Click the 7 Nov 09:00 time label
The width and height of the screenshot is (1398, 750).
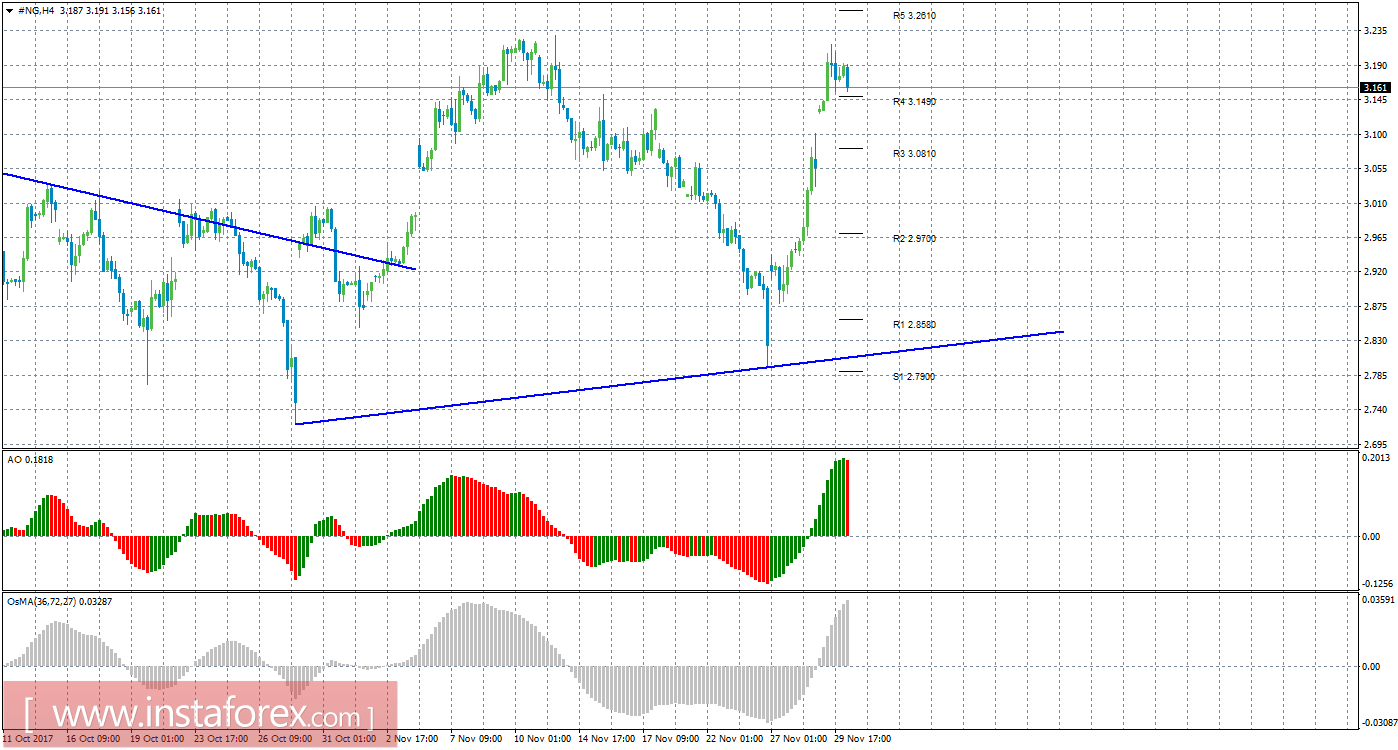point(475,739)
